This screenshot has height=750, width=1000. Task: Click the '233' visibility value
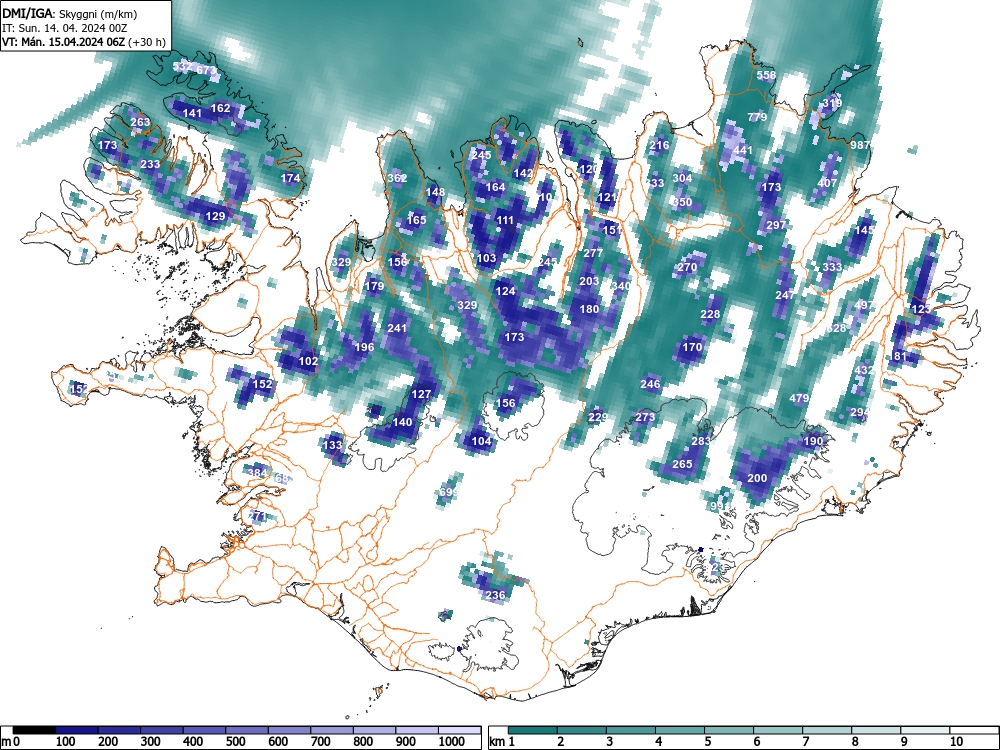tap(150, 164)
